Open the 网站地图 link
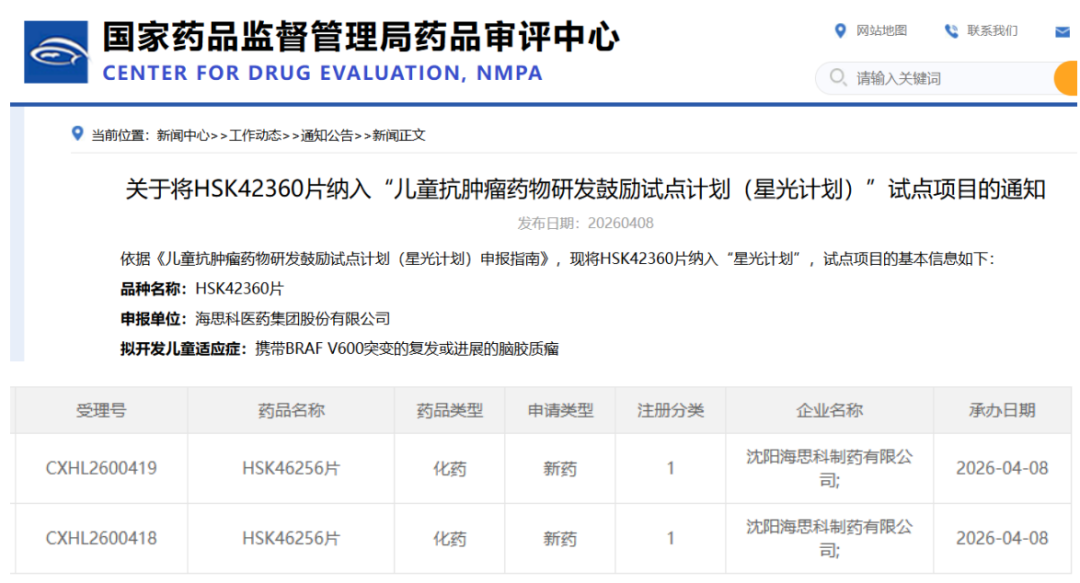1080x583 pixels. [x=881, y=31]
